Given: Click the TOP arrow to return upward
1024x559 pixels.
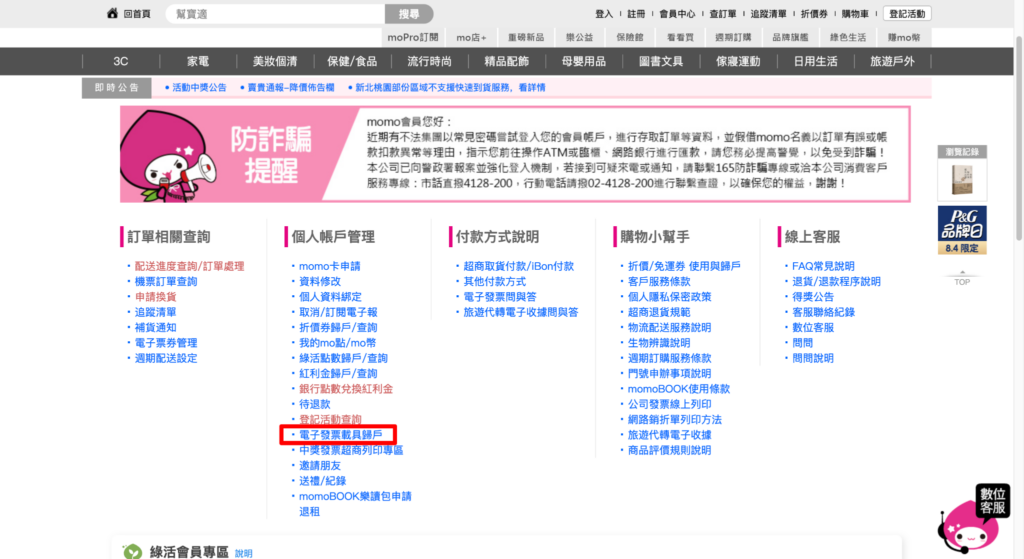Looking at the screenshot, I should coord(962,278).
